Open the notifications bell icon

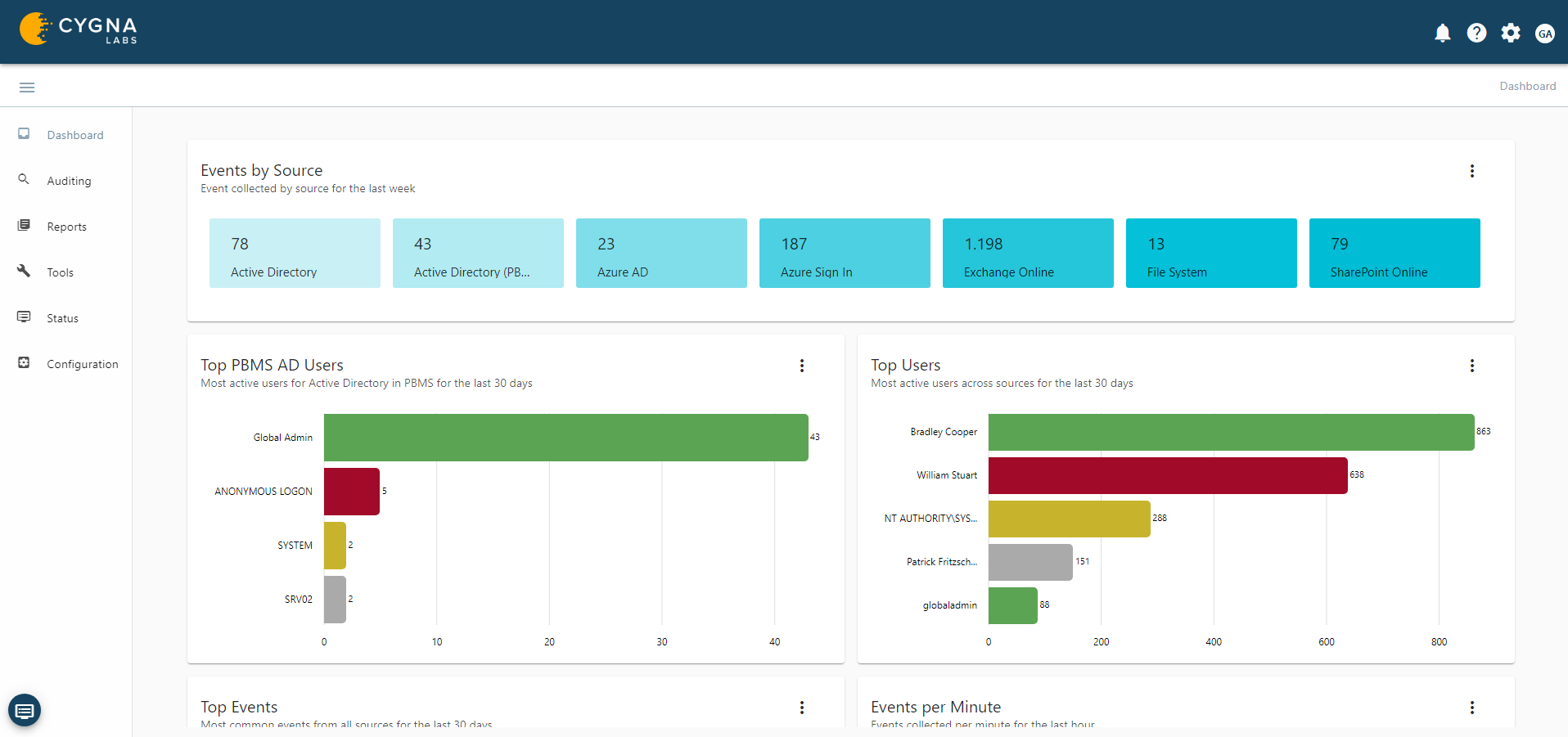(1442, 33)
